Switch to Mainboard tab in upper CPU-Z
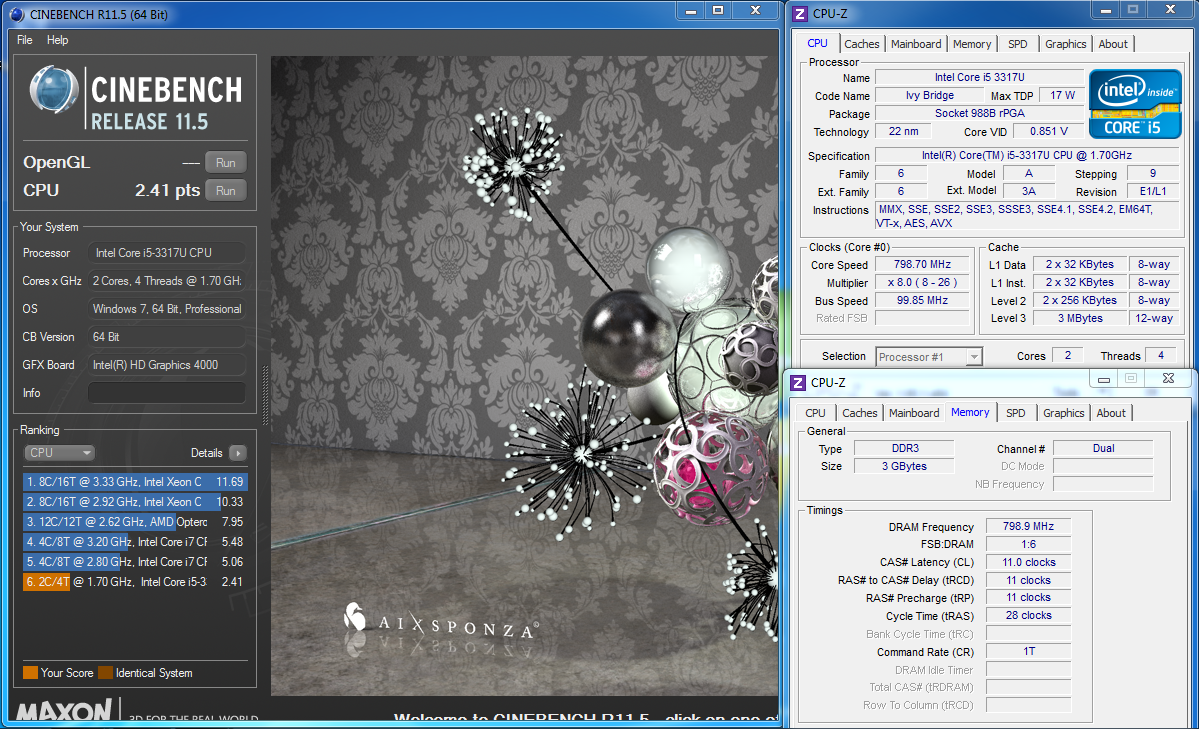Screen dimensions: 1199x729 point(916,44)
